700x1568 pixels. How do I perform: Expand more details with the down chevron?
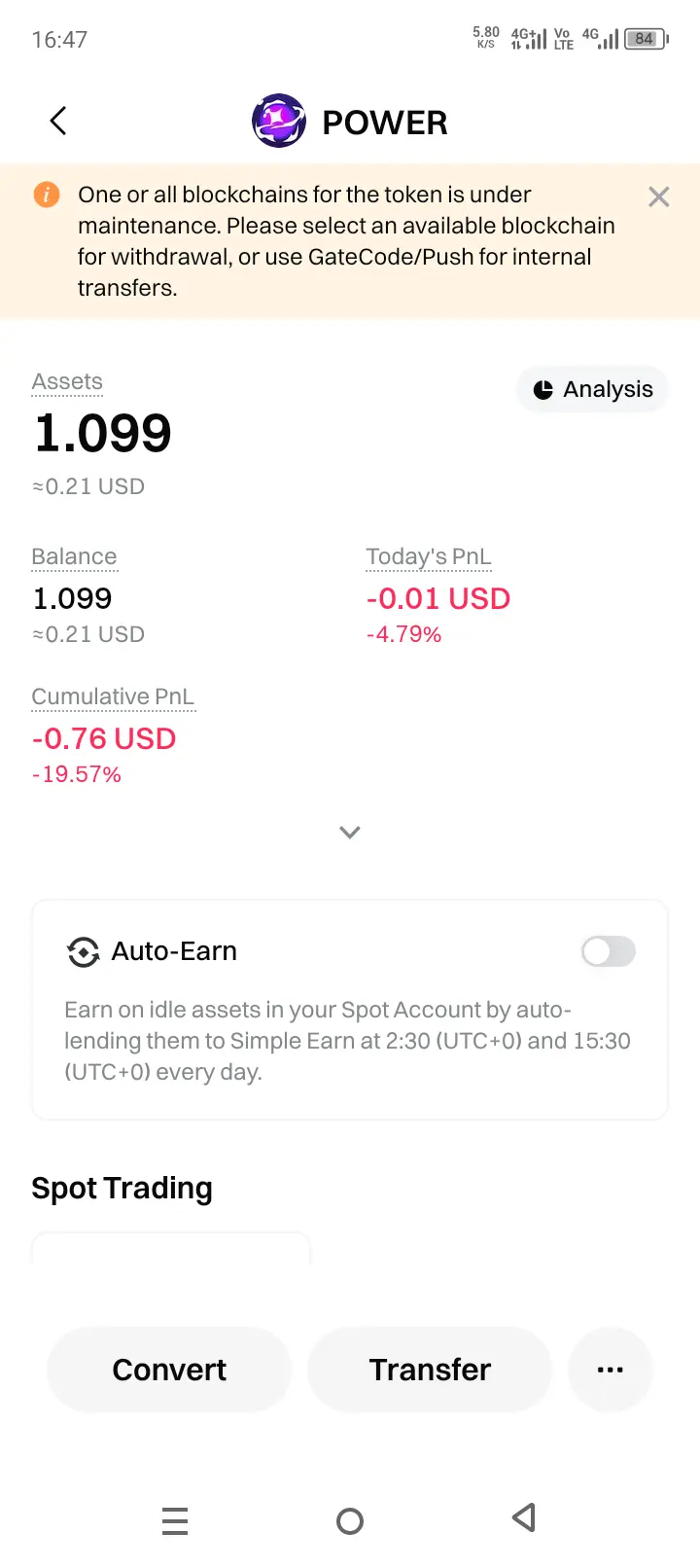point(350,833)
